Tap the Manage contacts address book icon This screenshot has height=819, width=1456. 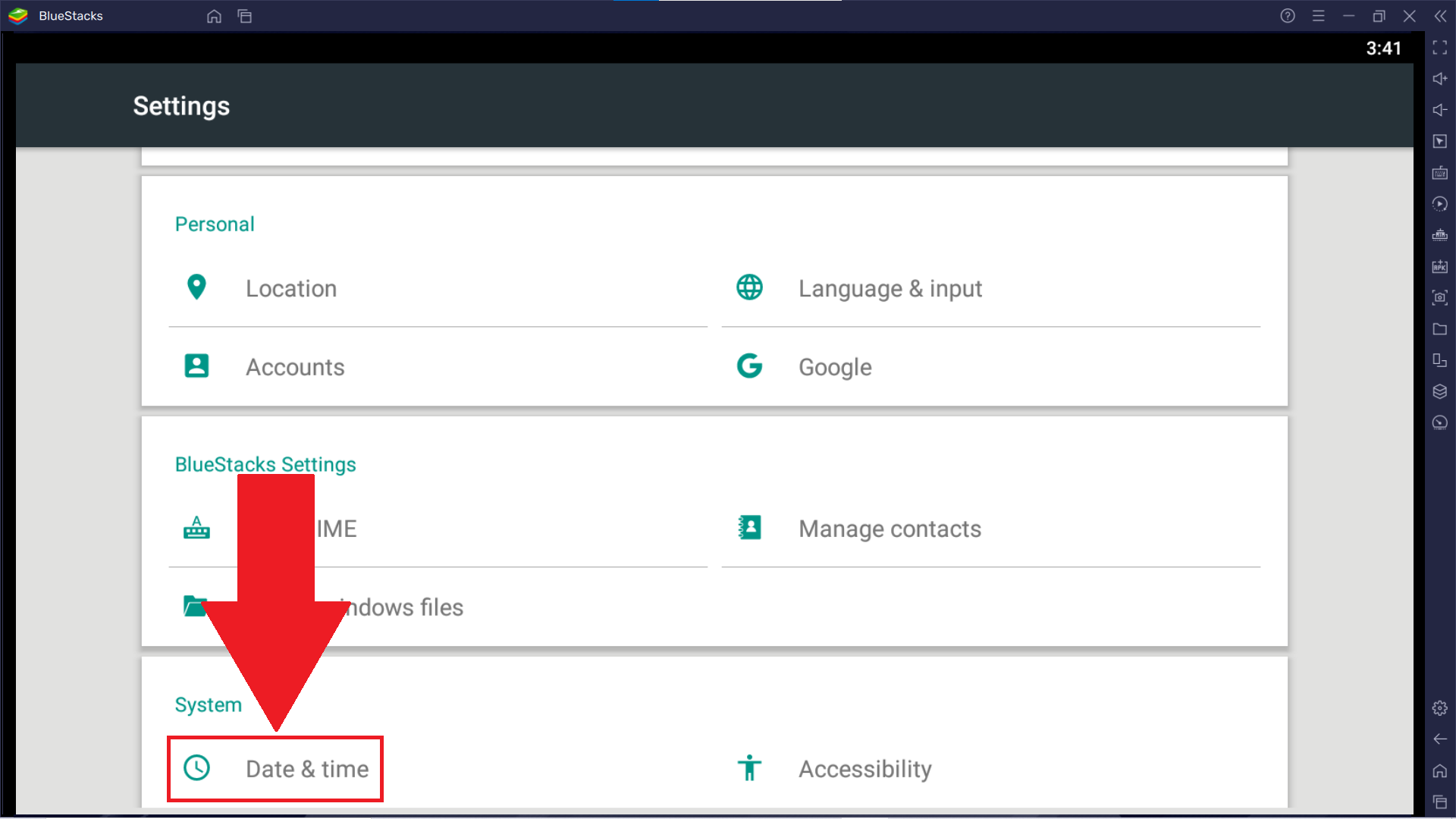pos(749,528)
